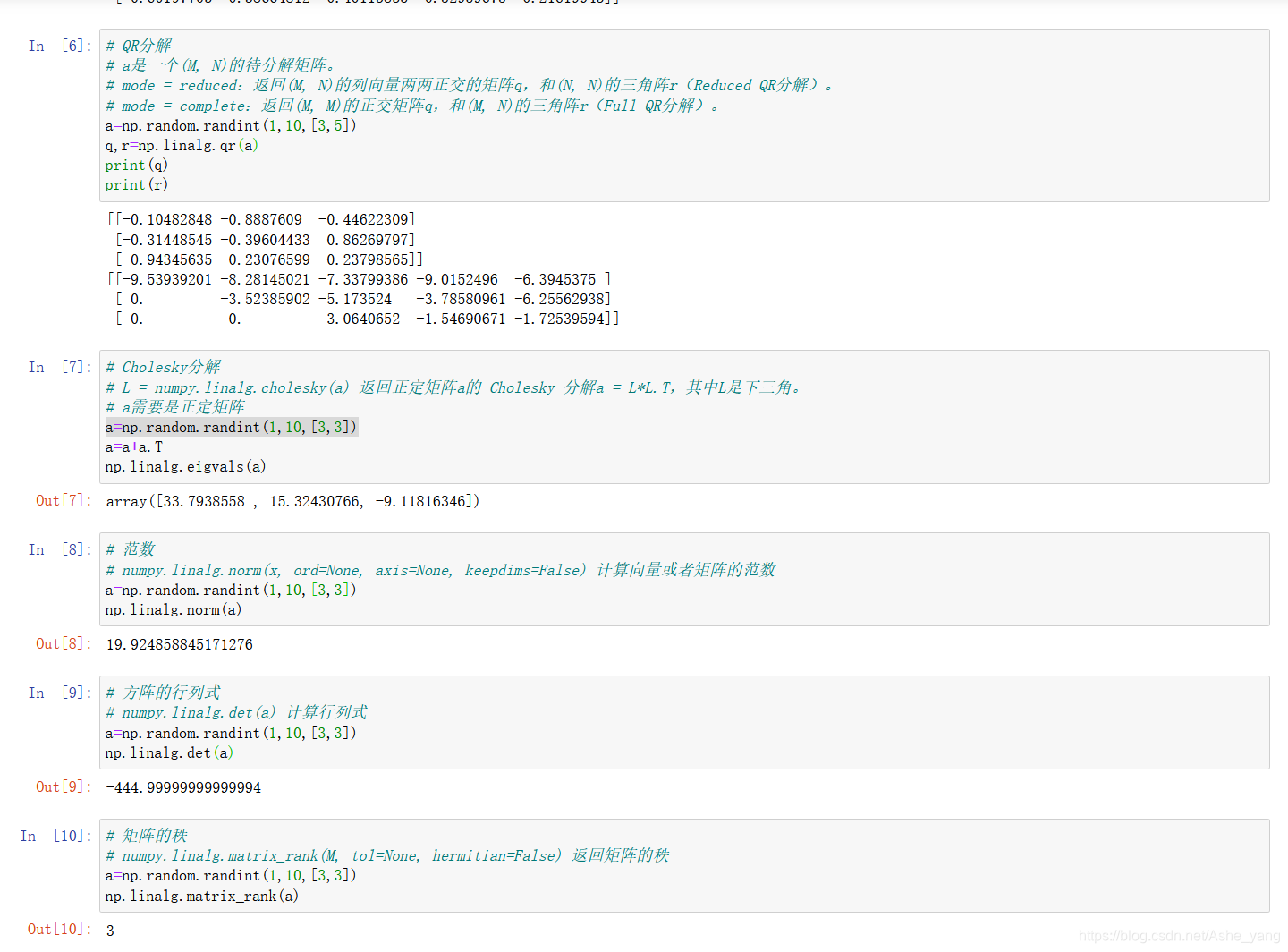Click the 'a=a+a.T' line
This screenshot has width=1288, height=952.
[134, 446]
